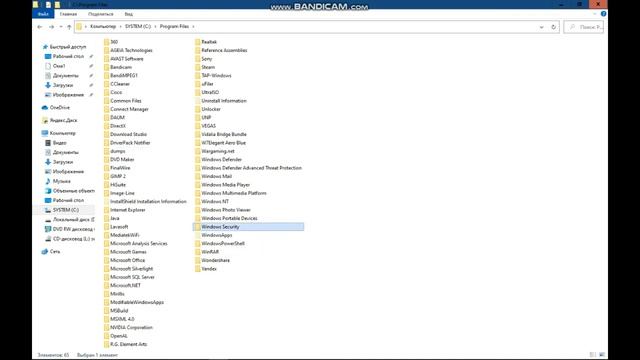Select Компьютер in the navigation pane
Viewport: 640px width, 360px height.
pyautogui.click(x=62, y=133)
